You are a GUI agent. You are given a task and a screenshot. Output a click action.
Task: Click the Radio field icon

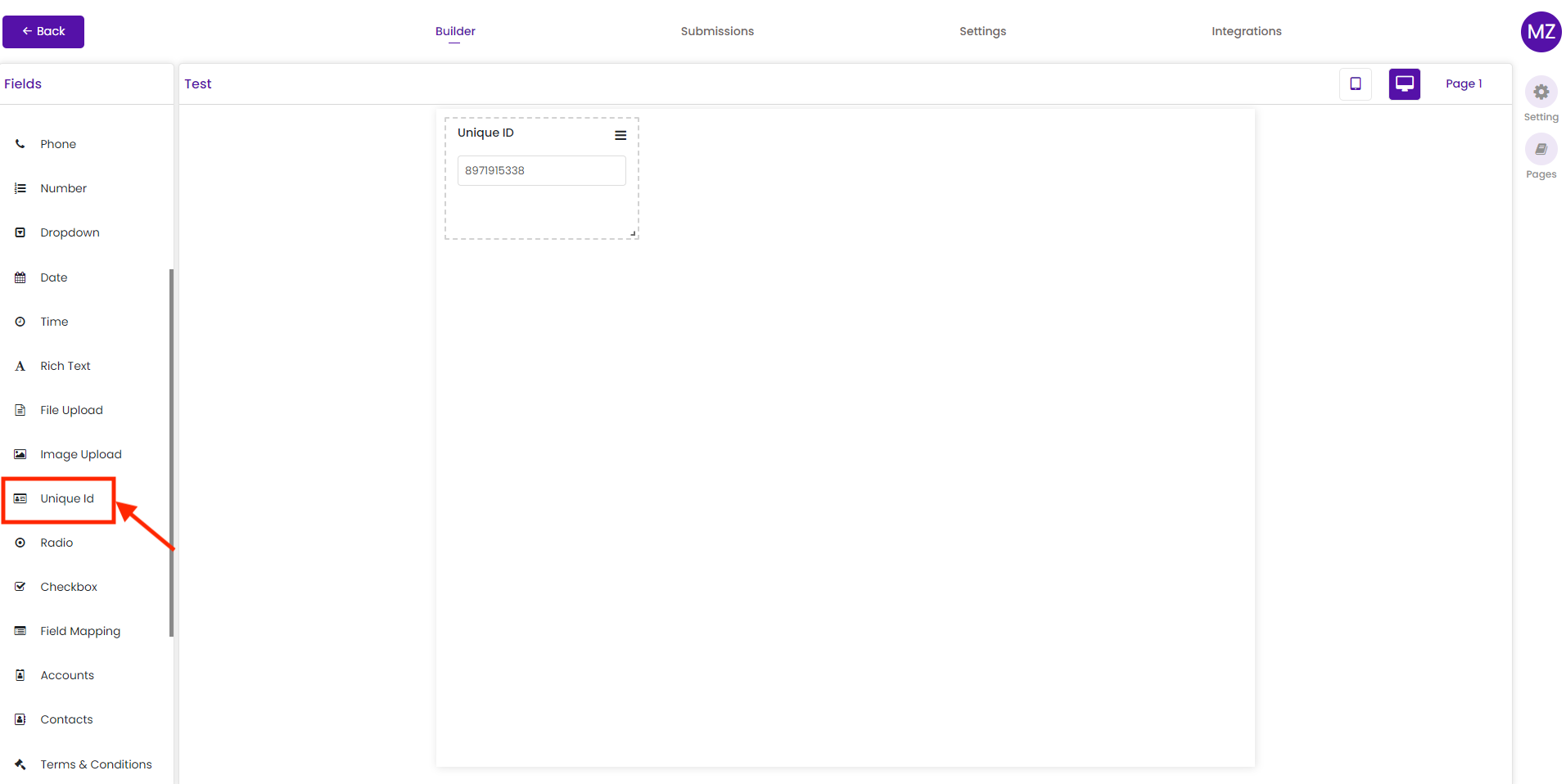tap(20, 543)
